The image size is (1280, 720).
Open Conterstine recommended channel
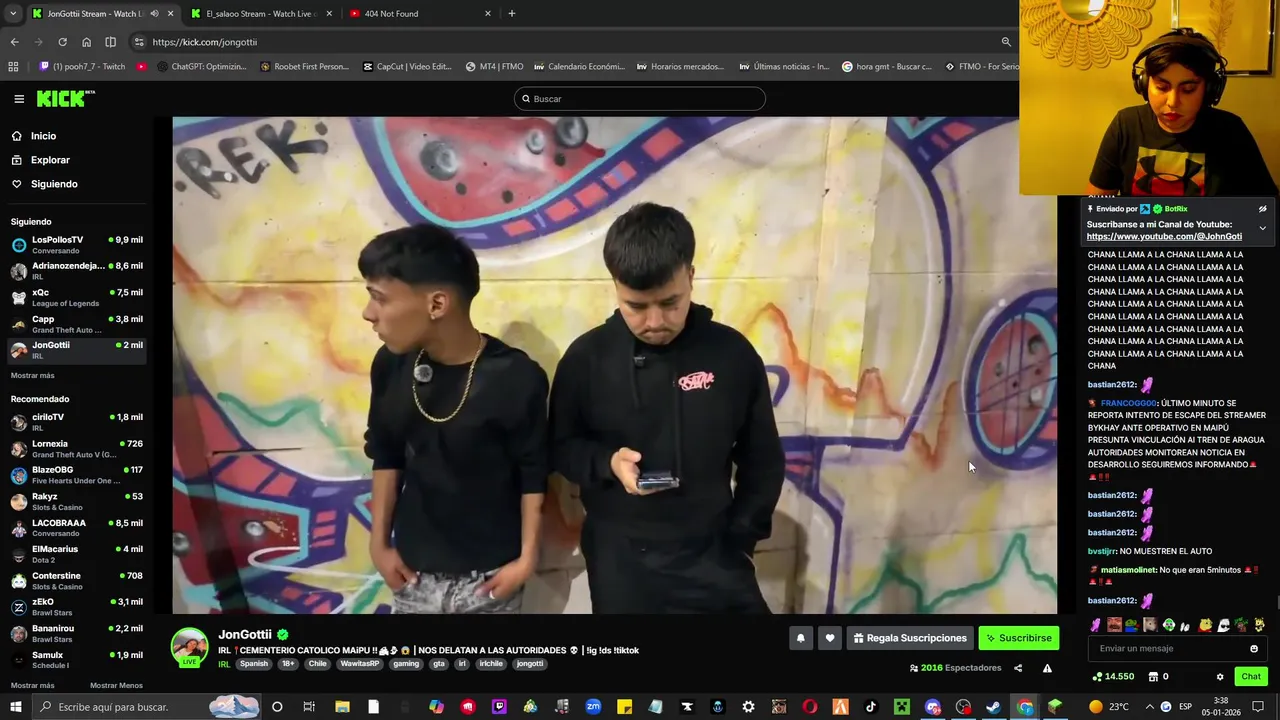[77, 581]
